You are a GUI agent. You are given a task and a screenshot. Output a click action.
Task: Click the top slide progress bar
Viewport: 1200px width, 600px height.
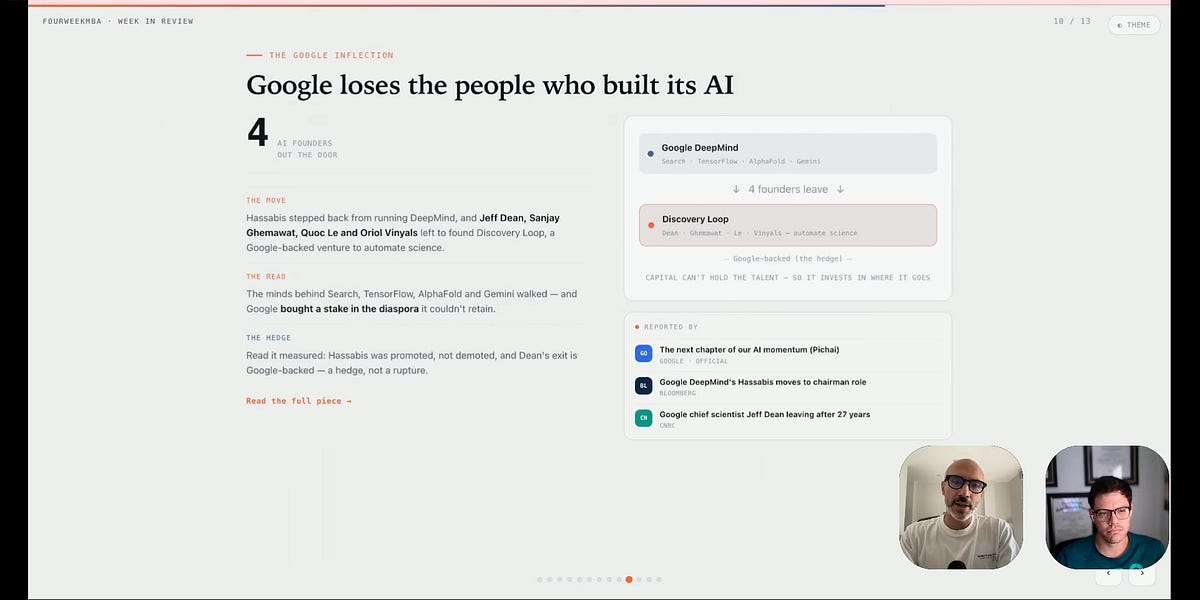point(600,5)
